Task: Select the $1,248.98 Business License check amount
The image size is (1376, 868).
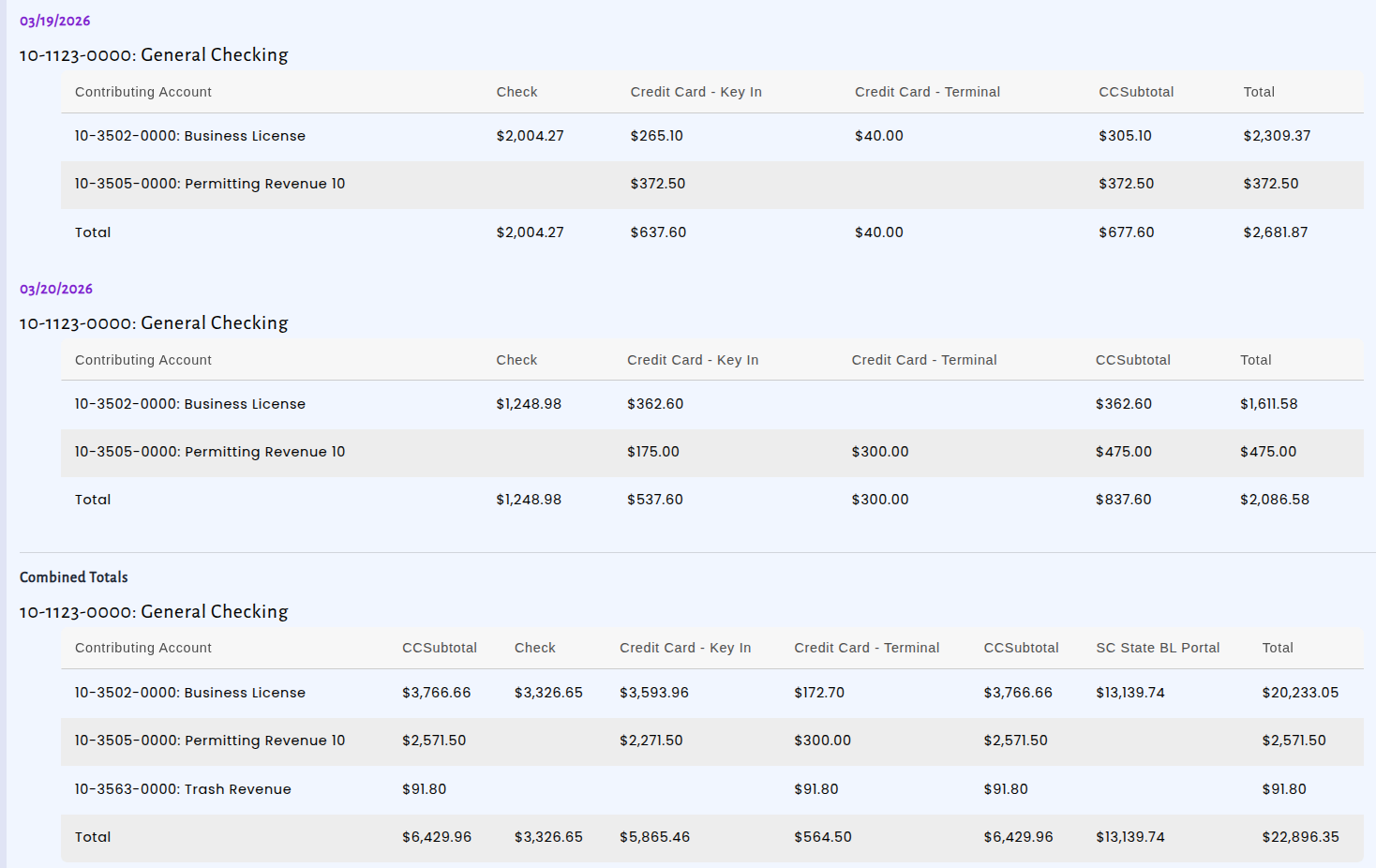Action: (529, 404)
